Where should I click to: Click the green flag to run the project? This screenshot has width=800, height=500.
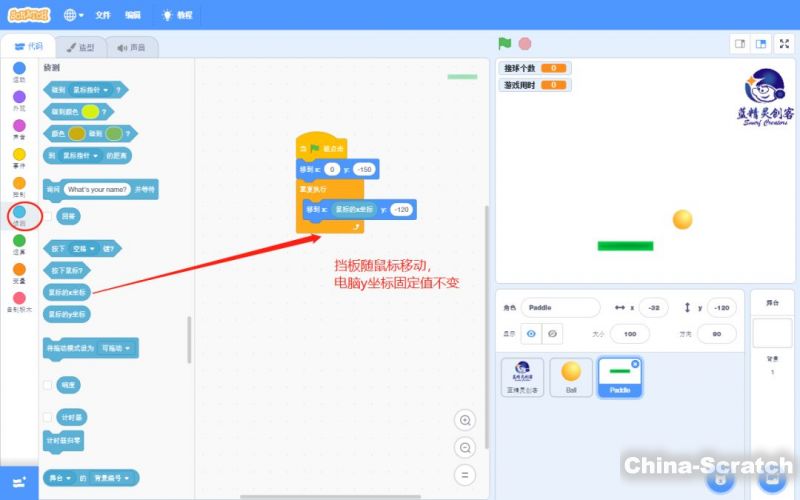coord(506,43)
